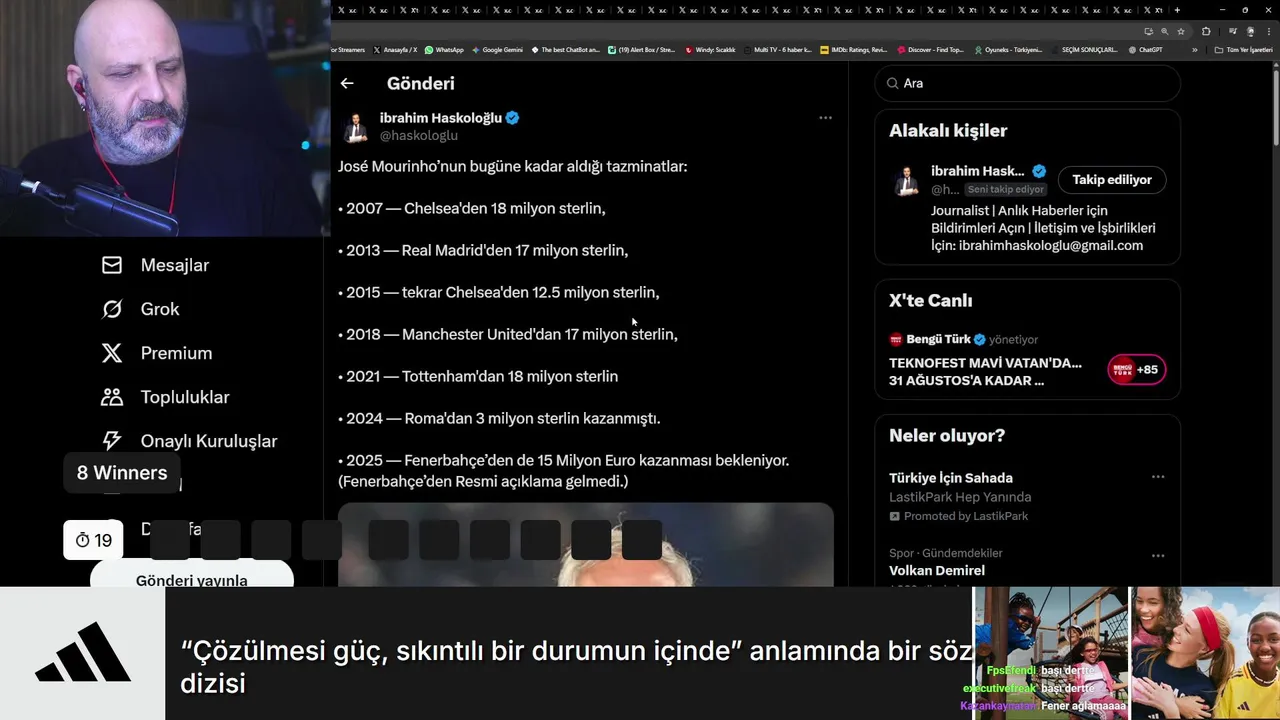Screen dimensions: 1280x720
Task: Click the Promoted by LastikPark label
Action: click(958, 516)
